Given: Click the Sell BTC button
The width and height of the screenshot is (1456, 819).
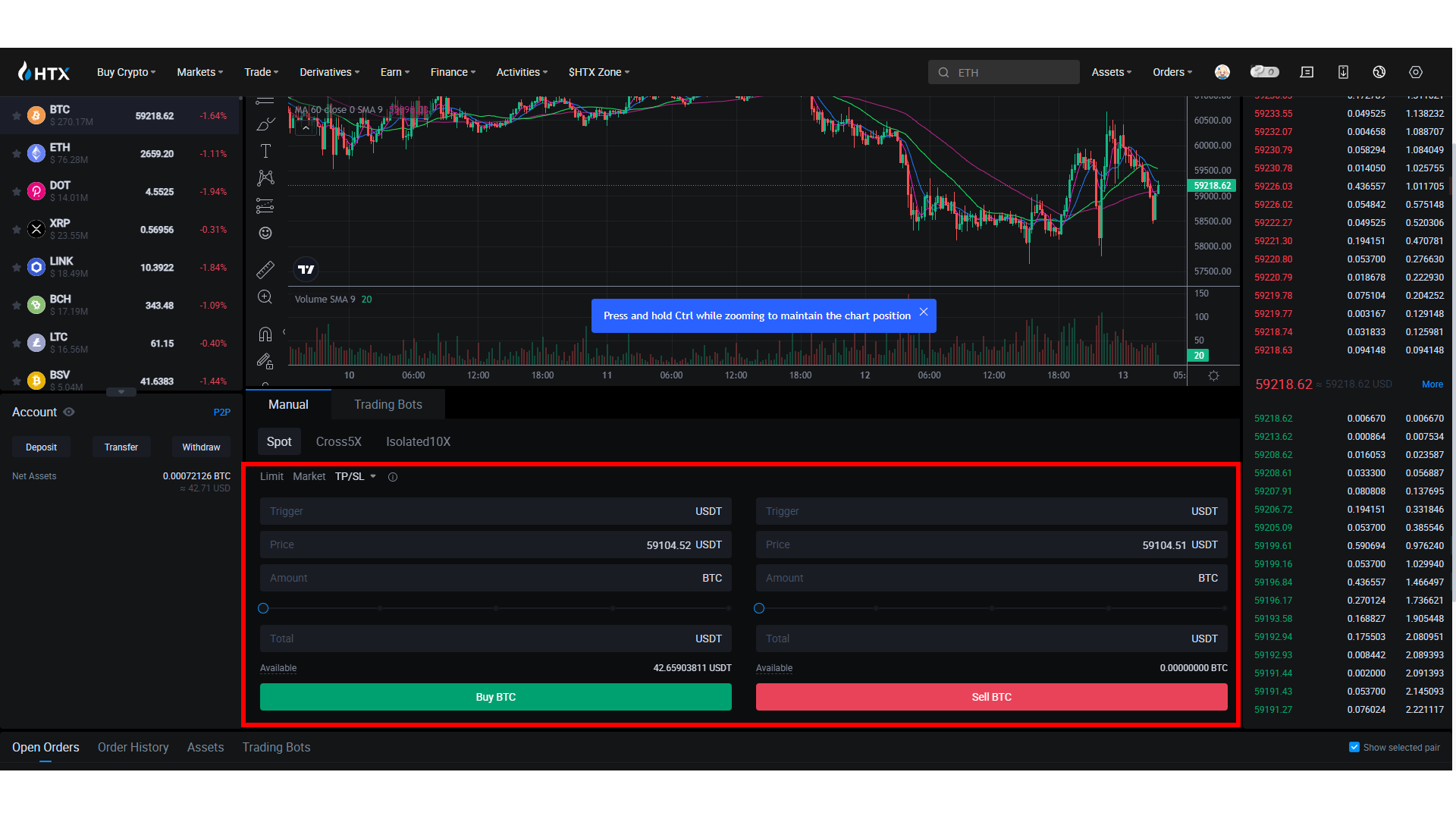Looking at the screenshot, I should point(992,697).
